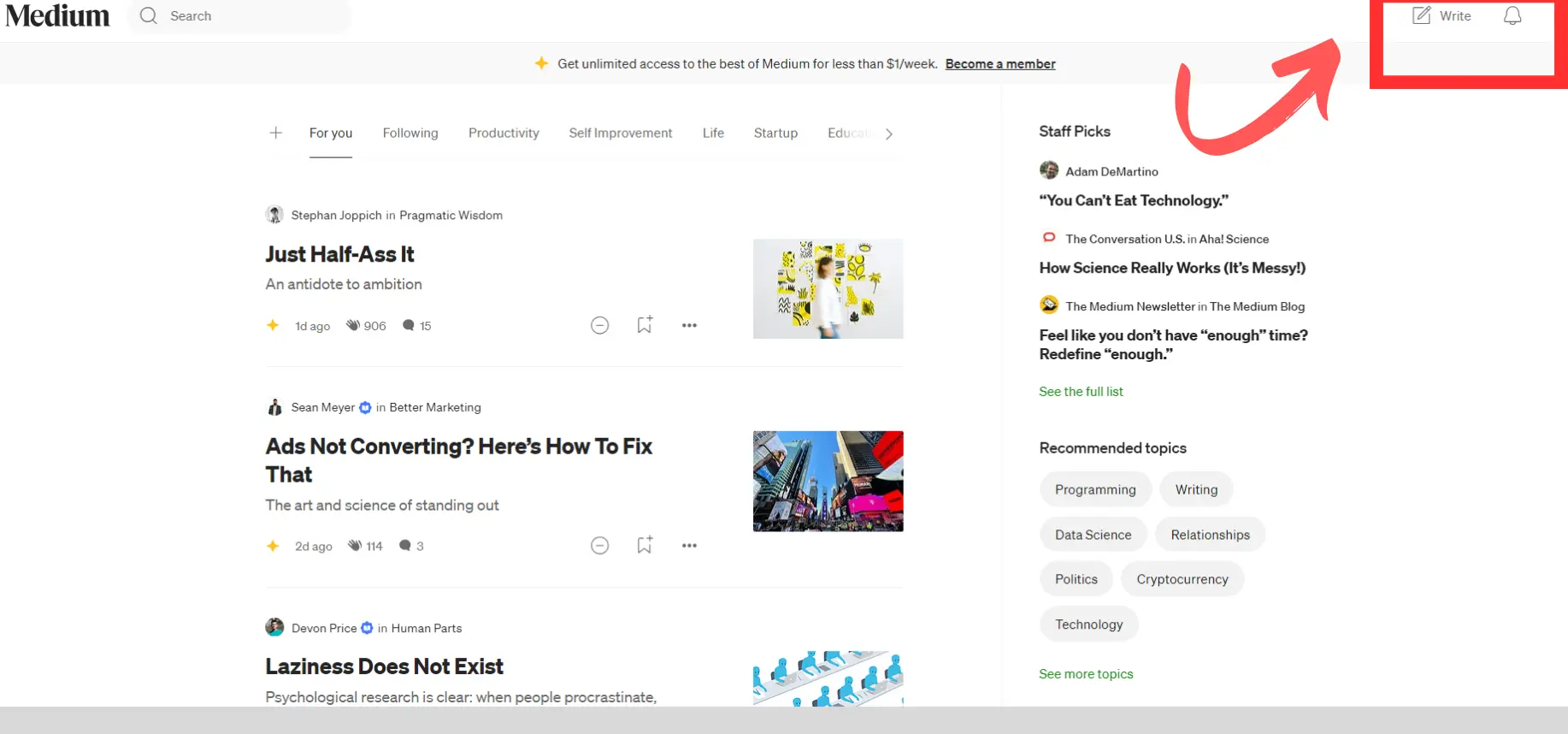Click member-only star on Just Half-Ass It
Viewport: 1568px width, 734px height.
(x=273, y=325)
